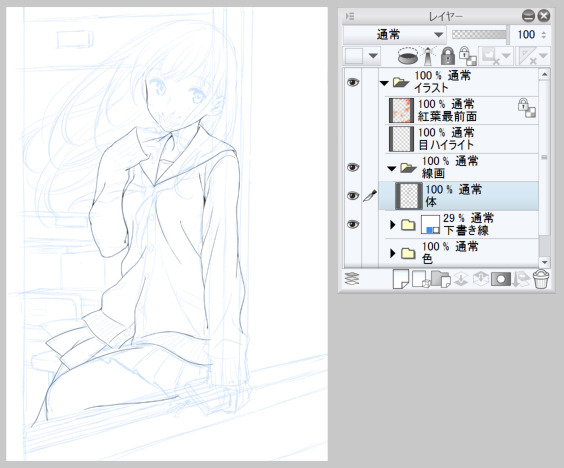Click the layer opacity slider
Screen dimensions: 564x468
pyautogui.click(x=479, y=35)
